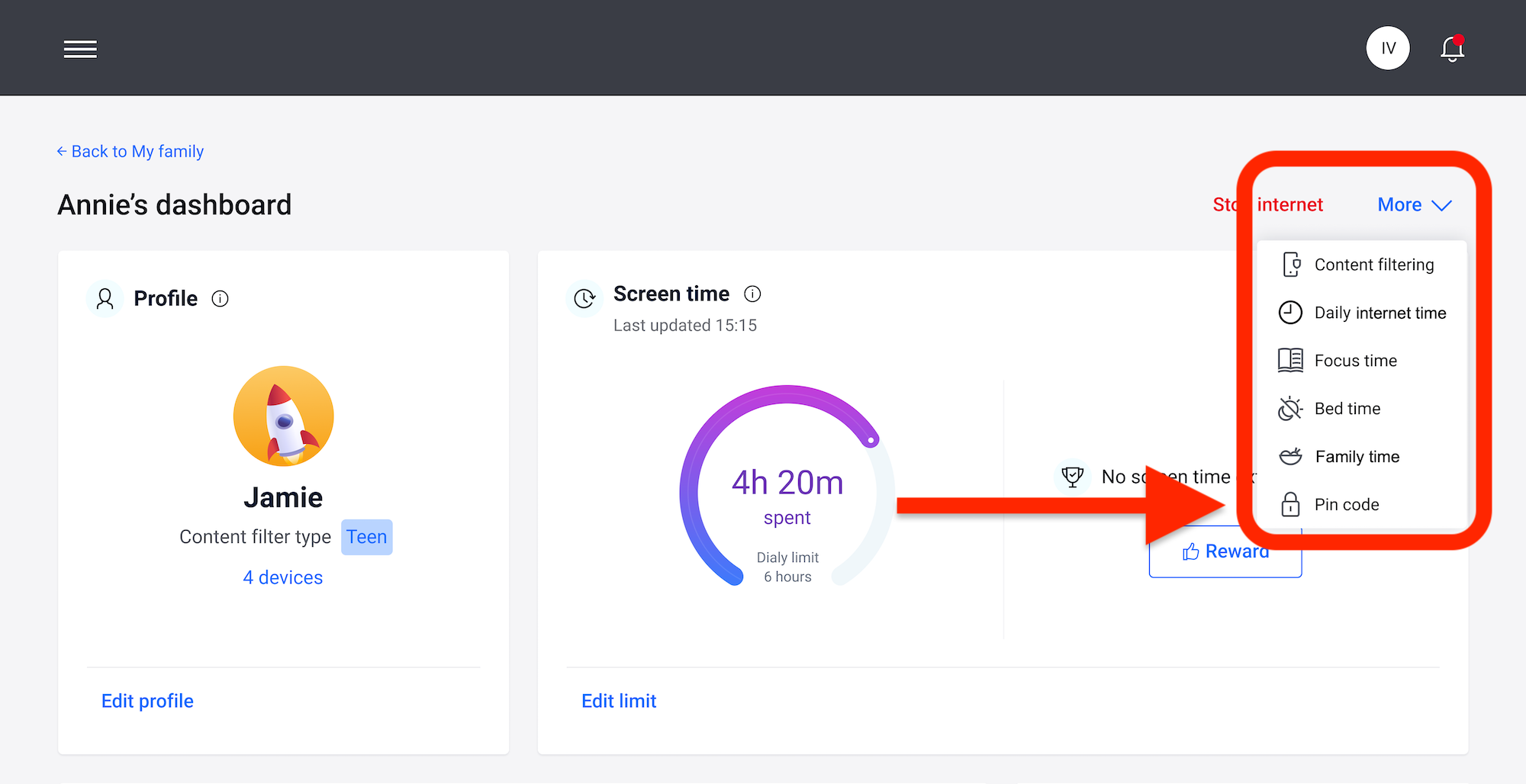The image size is (1526, 784).
Task: Click the Focus time book icon
Action: click(1290, 360)
